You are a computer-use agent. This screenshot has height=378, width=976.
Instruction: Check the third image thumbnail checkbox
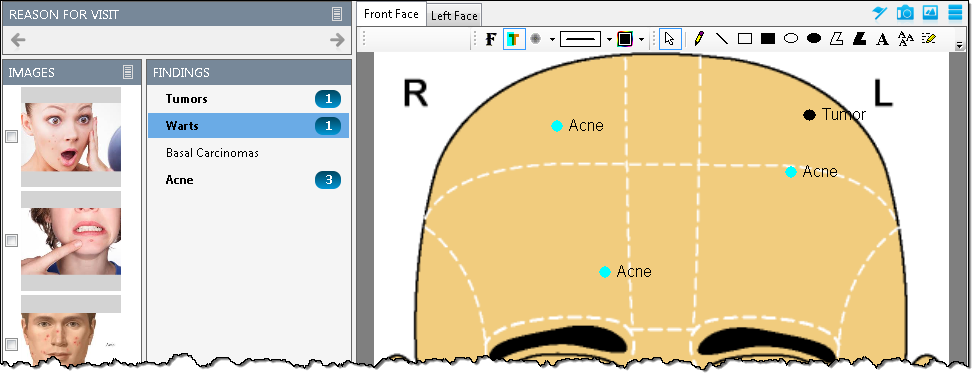coord(11,344)
